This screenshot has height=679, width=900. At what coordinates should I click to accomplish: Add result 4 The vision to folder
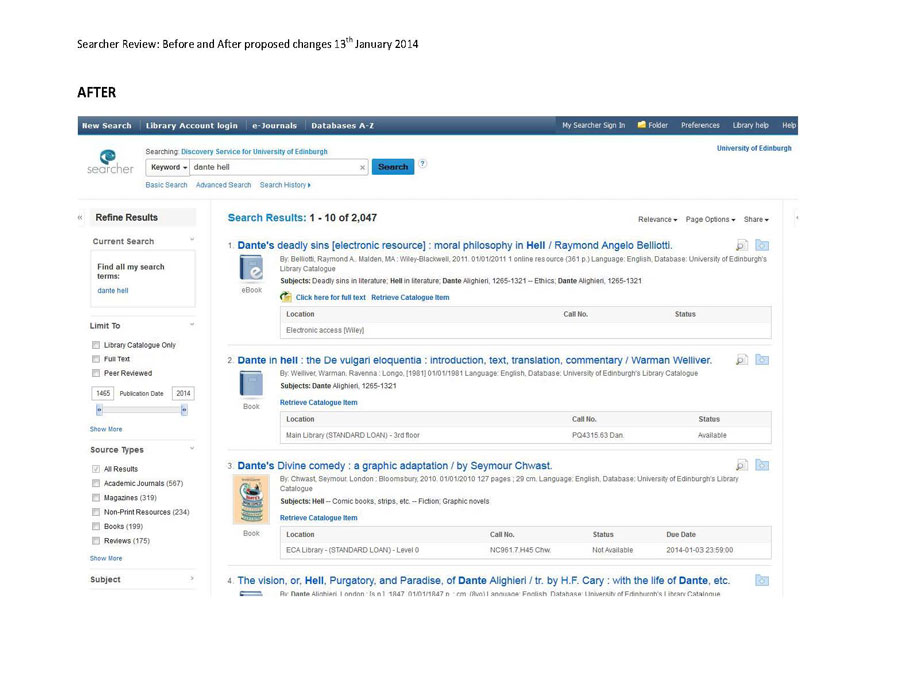coord(762,580)
